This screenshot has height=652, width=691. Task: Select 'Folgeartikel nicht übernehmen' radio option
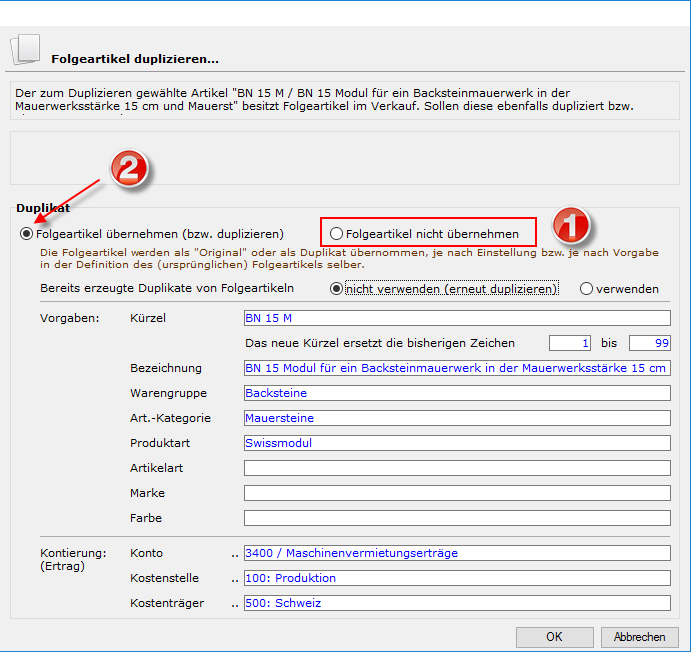336,233
